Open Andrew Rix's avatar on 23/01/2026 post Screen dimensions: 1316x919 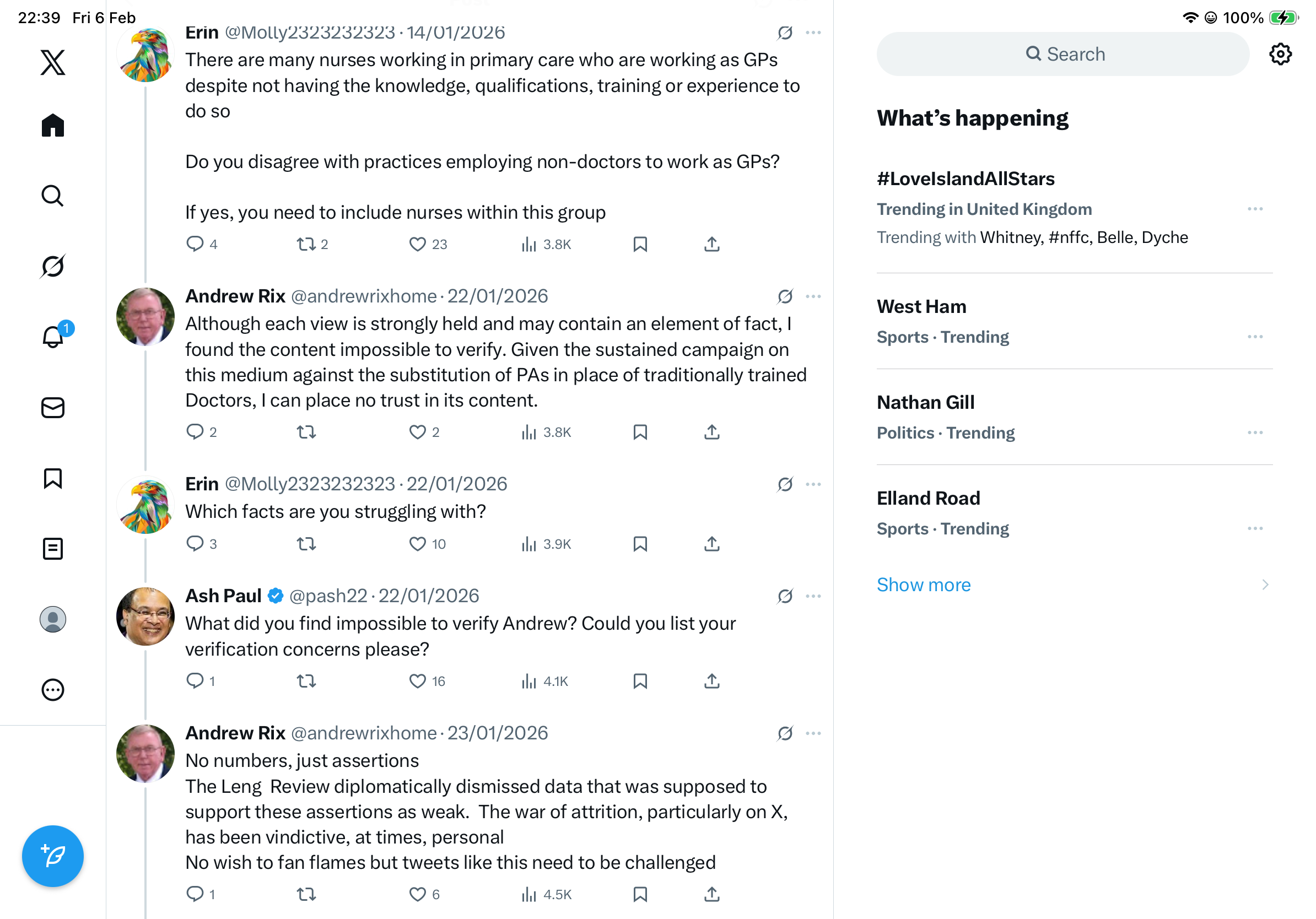coord(145,753)
